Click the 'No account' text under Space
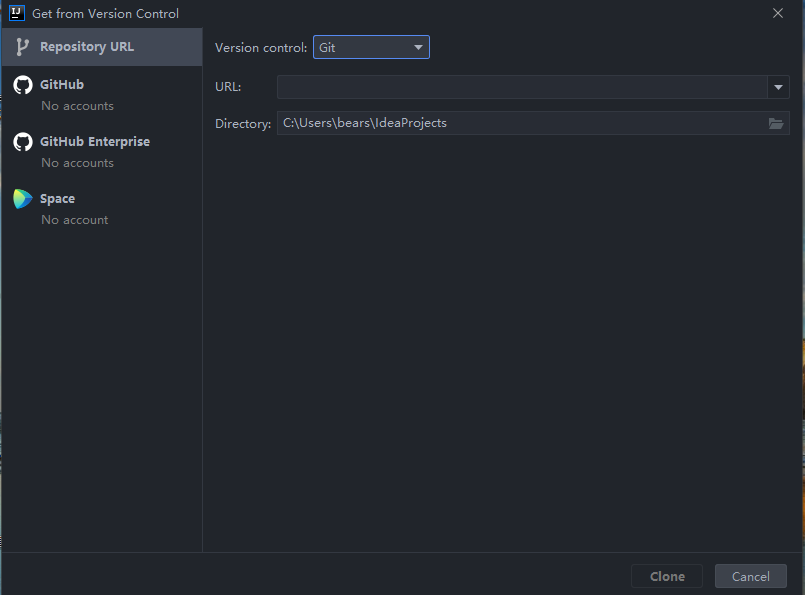This screenshot has width=805, height=595. [x=75, y=220]
